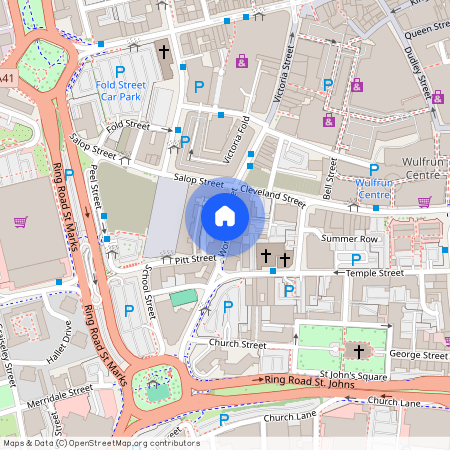Select the shopping bag icon on Dudley Street
Screen dimensions: 450x450
pyautogui.click(x=438, y=97)
